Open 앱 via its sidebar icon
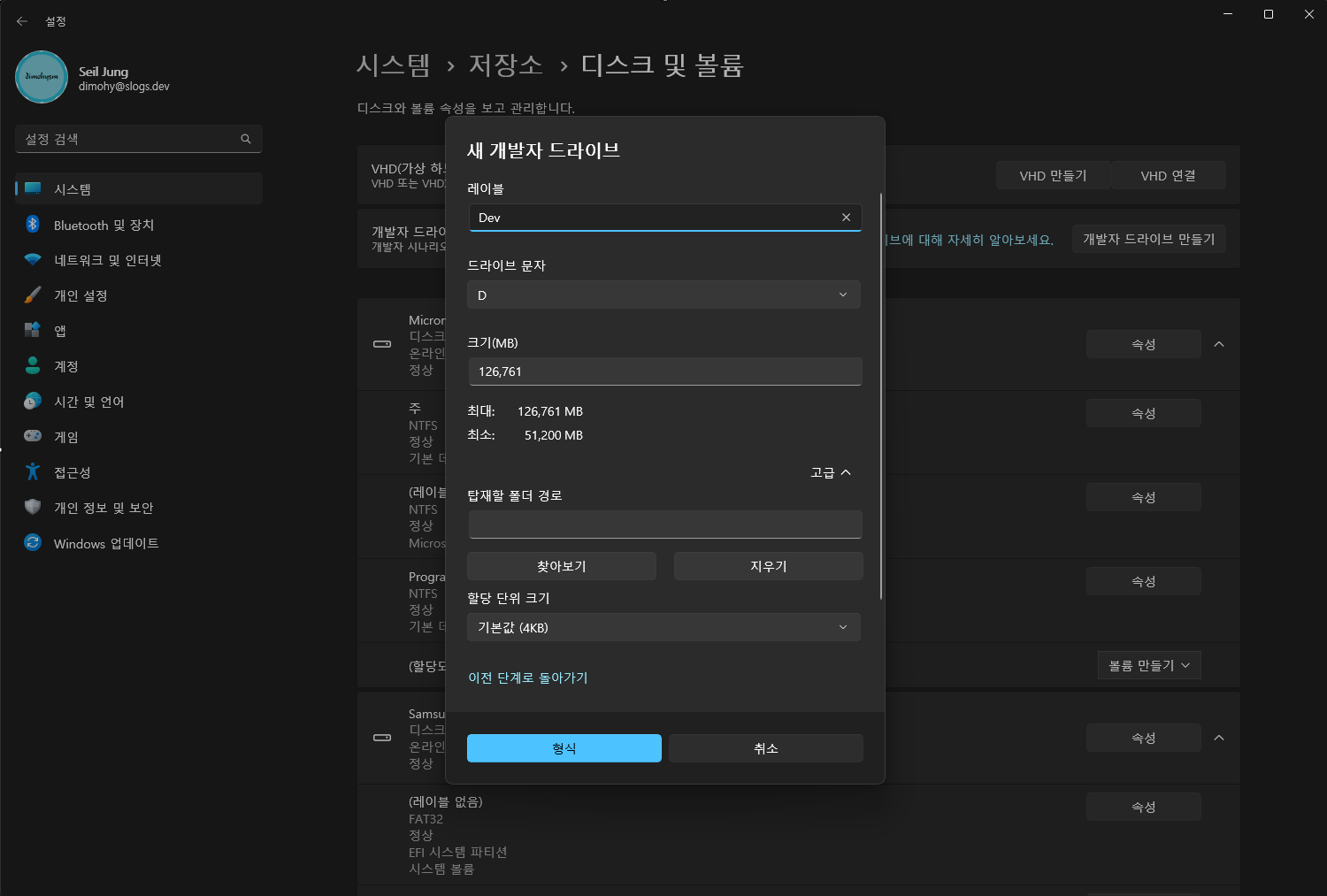The height and width of the screenshot is (896, 1327). click(33, 331)
